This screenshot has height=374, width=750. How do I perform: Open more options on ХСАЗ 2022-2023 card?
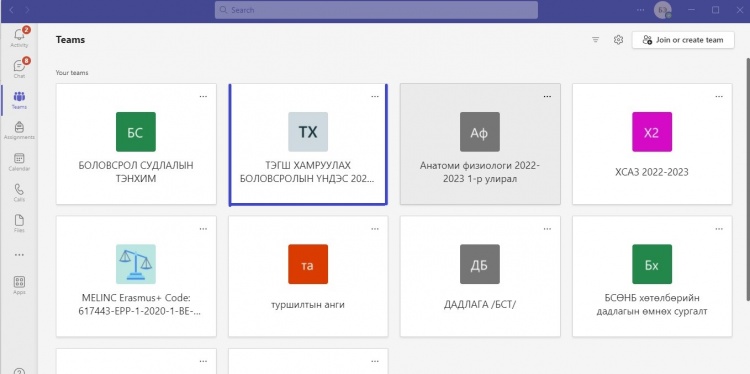[719, 96]
